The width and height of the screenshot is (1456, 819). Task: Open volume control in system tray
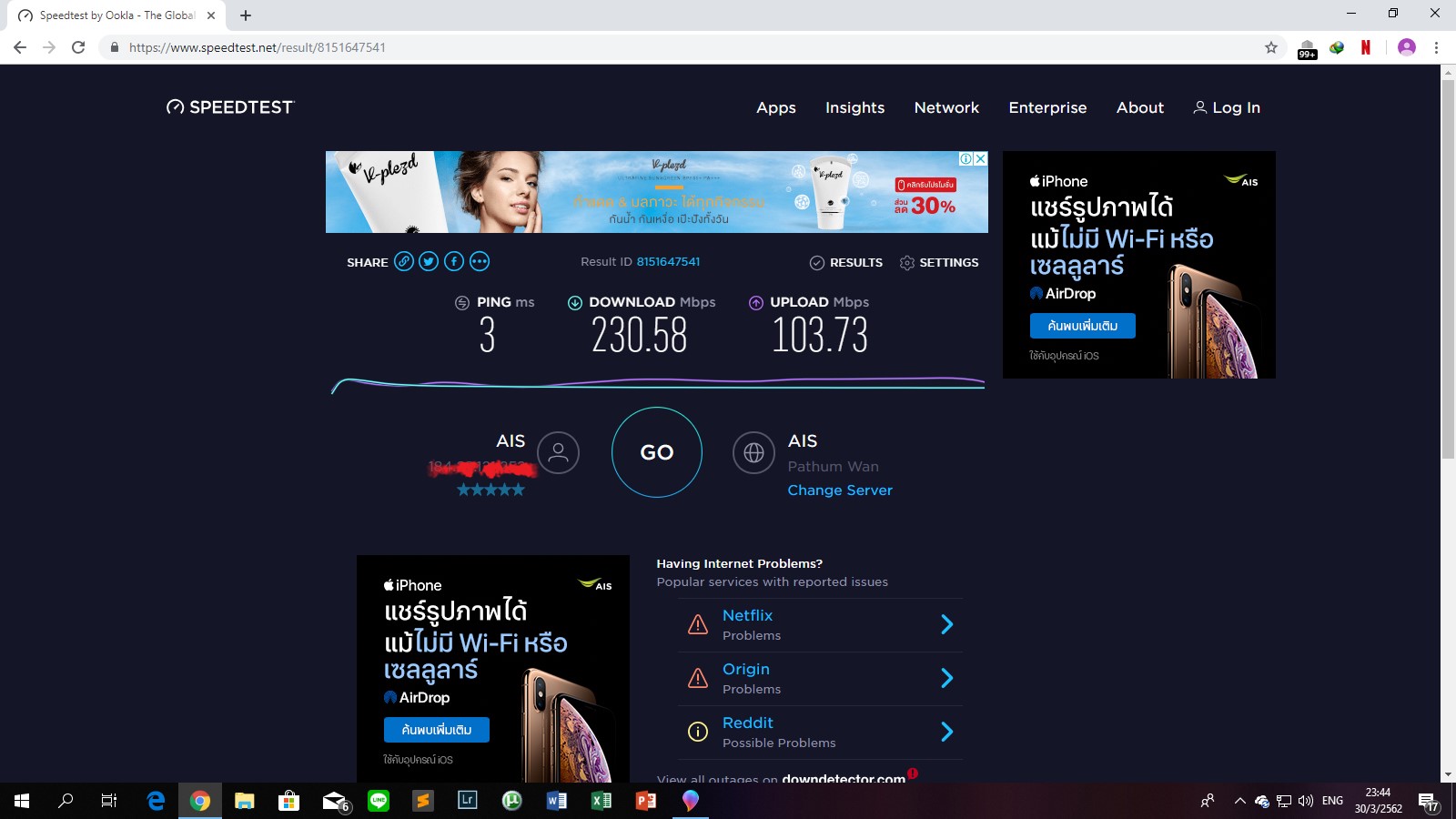point(1306,801)
